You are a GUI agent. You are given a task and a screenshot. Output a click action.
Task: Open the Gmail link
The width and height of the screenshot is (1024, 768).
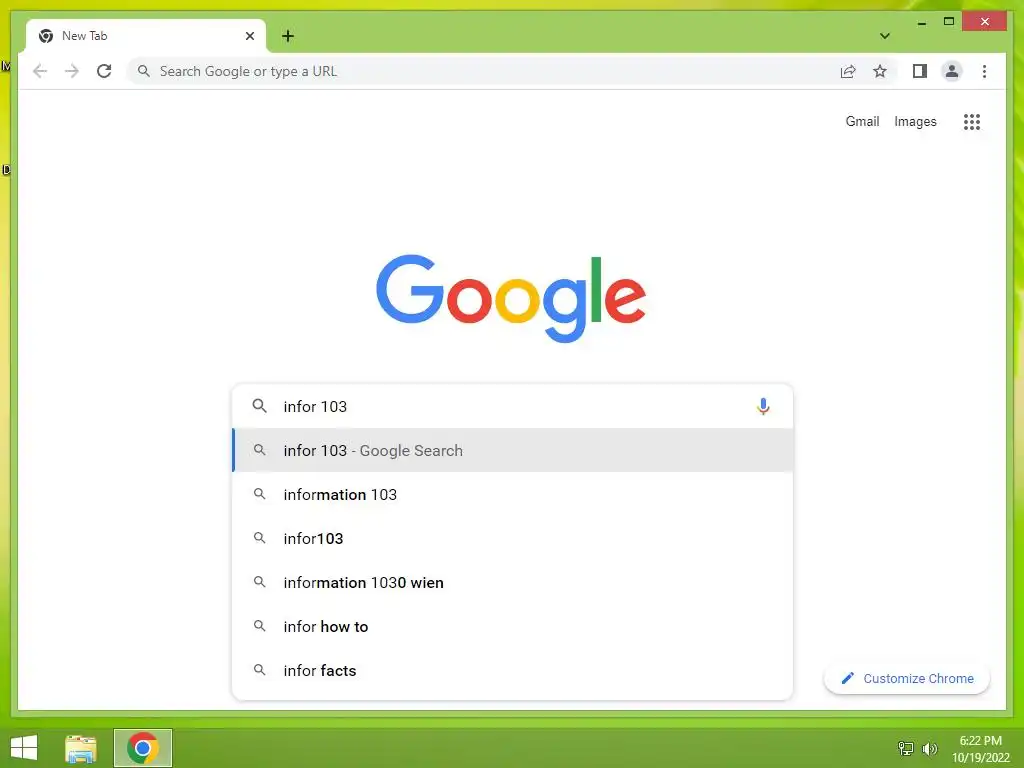coord(862,121)
